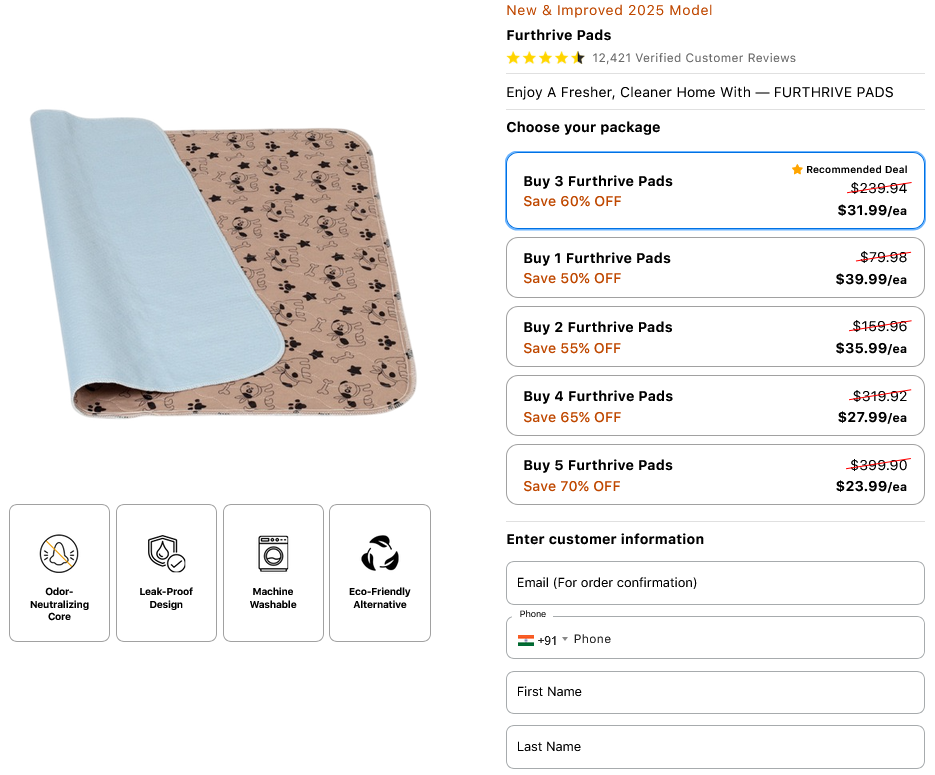Click the First Name input field

tap(715, 692)
